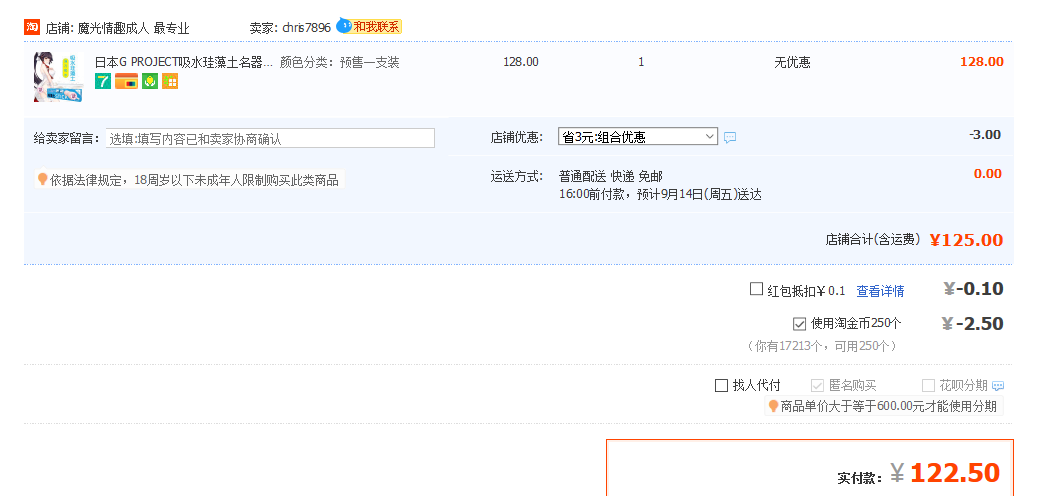Click the blue Wangwang chat icon
This screenshot has height=496, width=1054.
tap(343, 25)
